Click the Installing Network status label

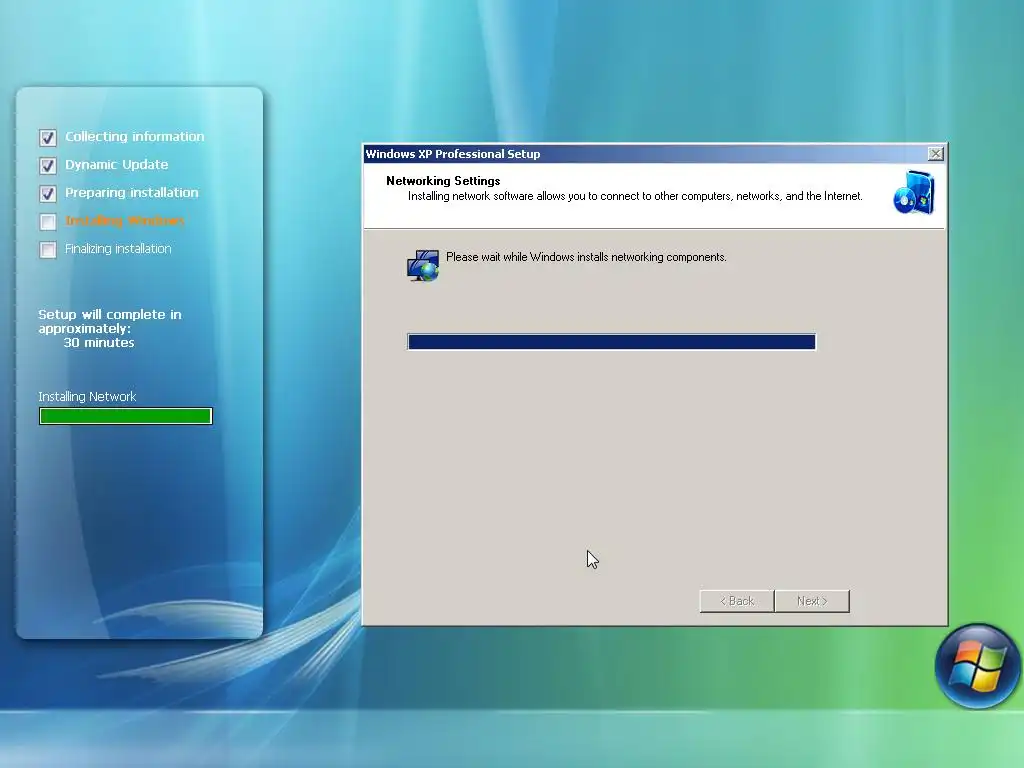pos(87,396)
